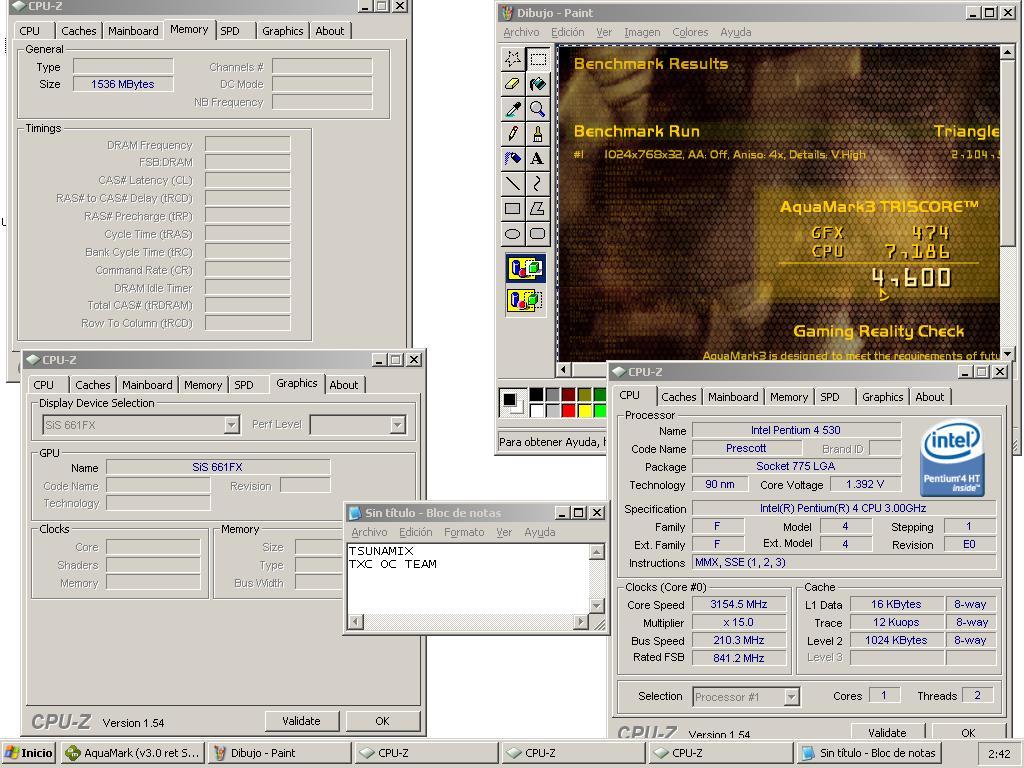This screenshot has width=1024, height=768.
Task: Click the 2:42 clock in the system tray
Action: tap(999, 754)
